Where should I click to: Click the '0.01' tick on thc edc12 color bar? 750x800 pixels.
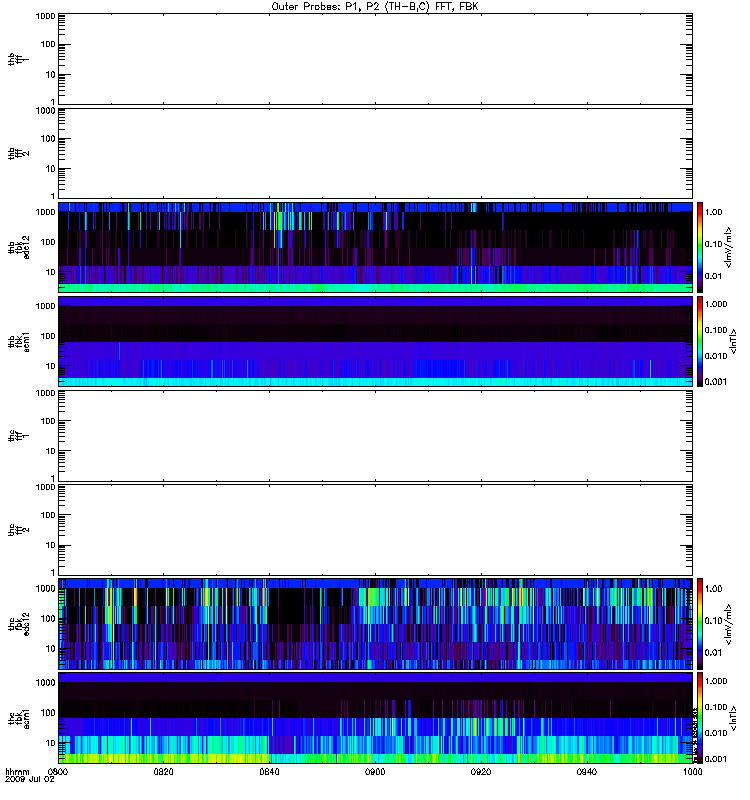click(x=713, y=653)
